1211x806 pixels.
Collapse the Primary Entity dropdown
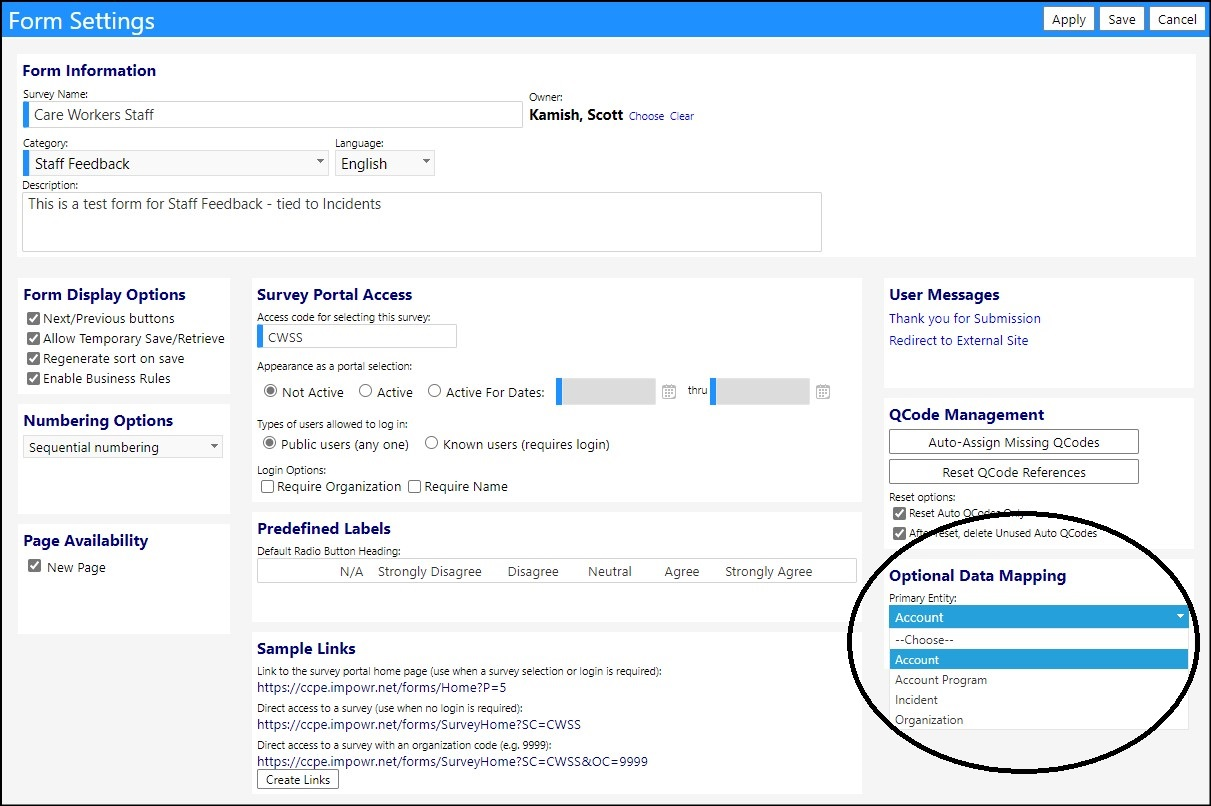coord(1039,617)
